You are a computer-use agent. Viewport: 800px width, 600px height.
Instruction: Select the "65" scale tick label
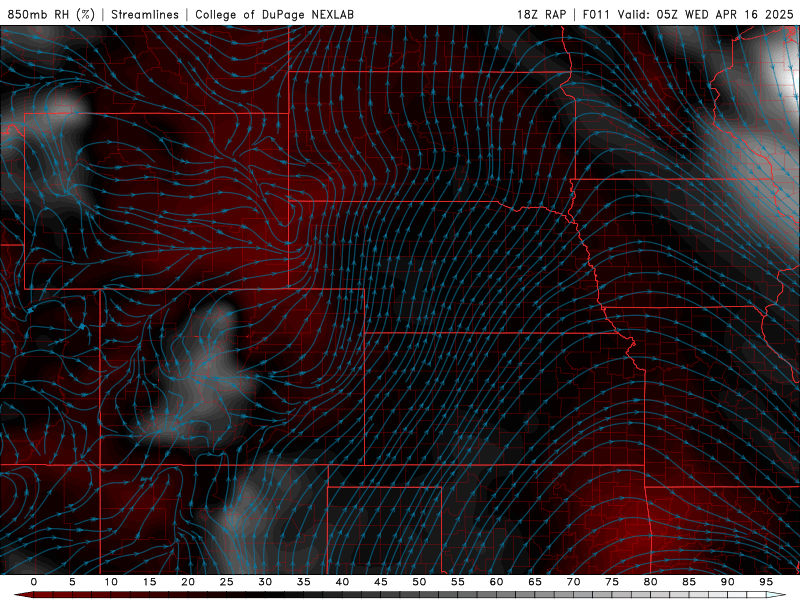pyautogui.click(x=535, y=582)
